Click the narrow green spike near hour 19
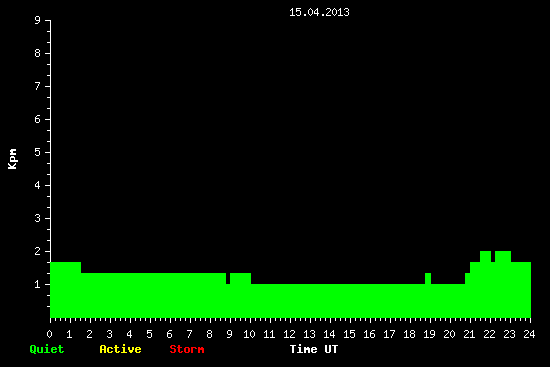 [x=428, y=279]
